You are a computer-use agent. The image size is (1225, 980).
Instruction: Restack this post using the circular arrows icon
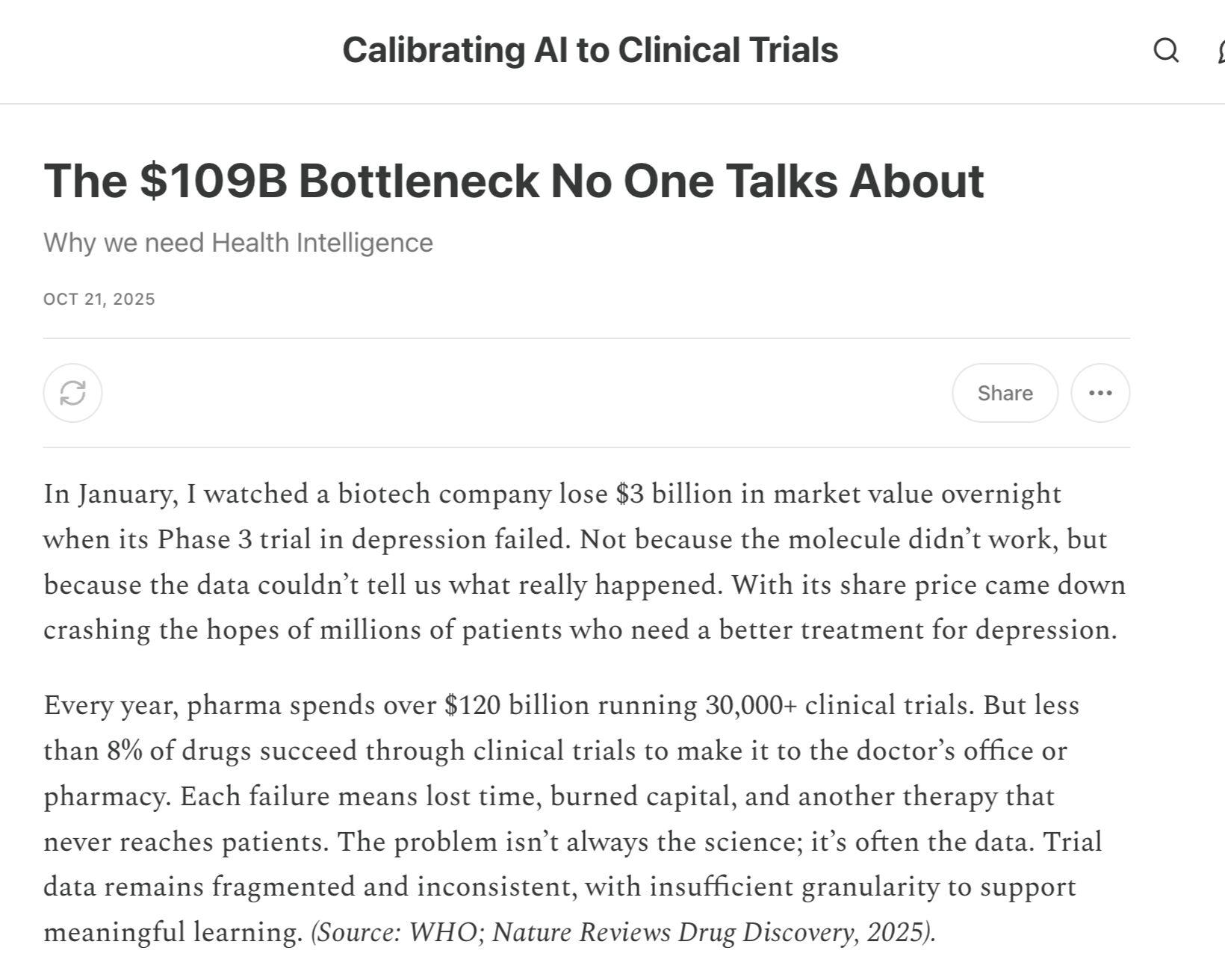click(x=72, y=393)
